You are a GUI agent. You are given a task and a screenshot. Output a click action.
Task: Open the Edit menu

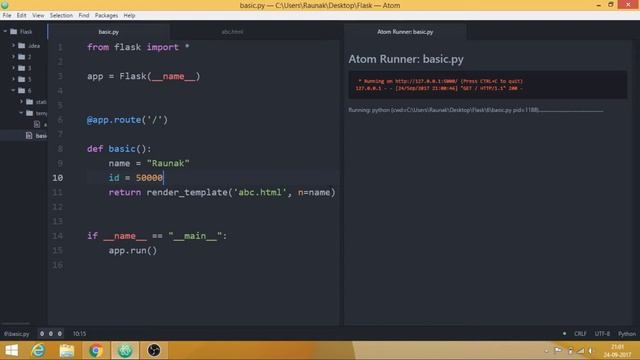tap(21, 15)
